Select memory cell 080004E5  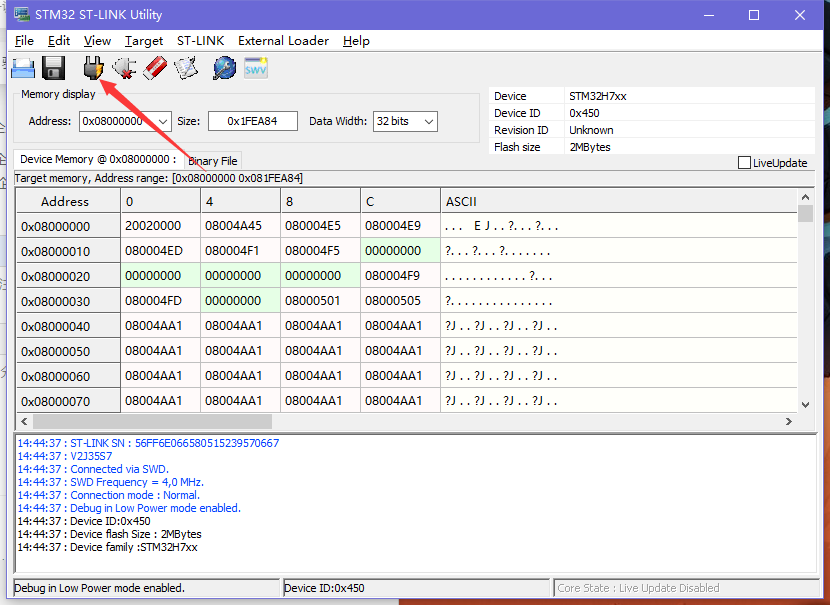[320, 225]
